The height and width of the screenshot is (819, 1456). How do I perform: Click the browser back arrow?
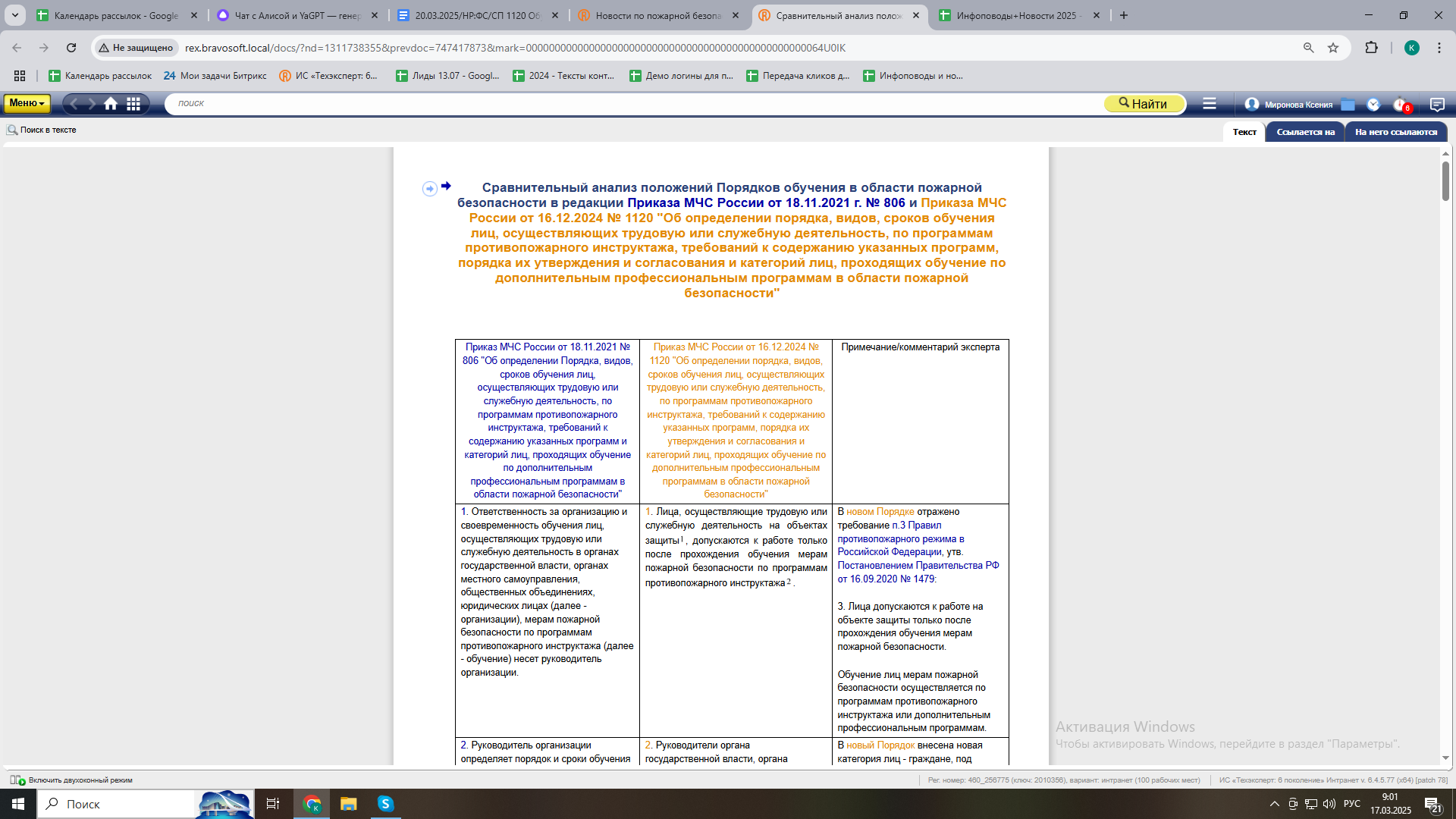17,48
